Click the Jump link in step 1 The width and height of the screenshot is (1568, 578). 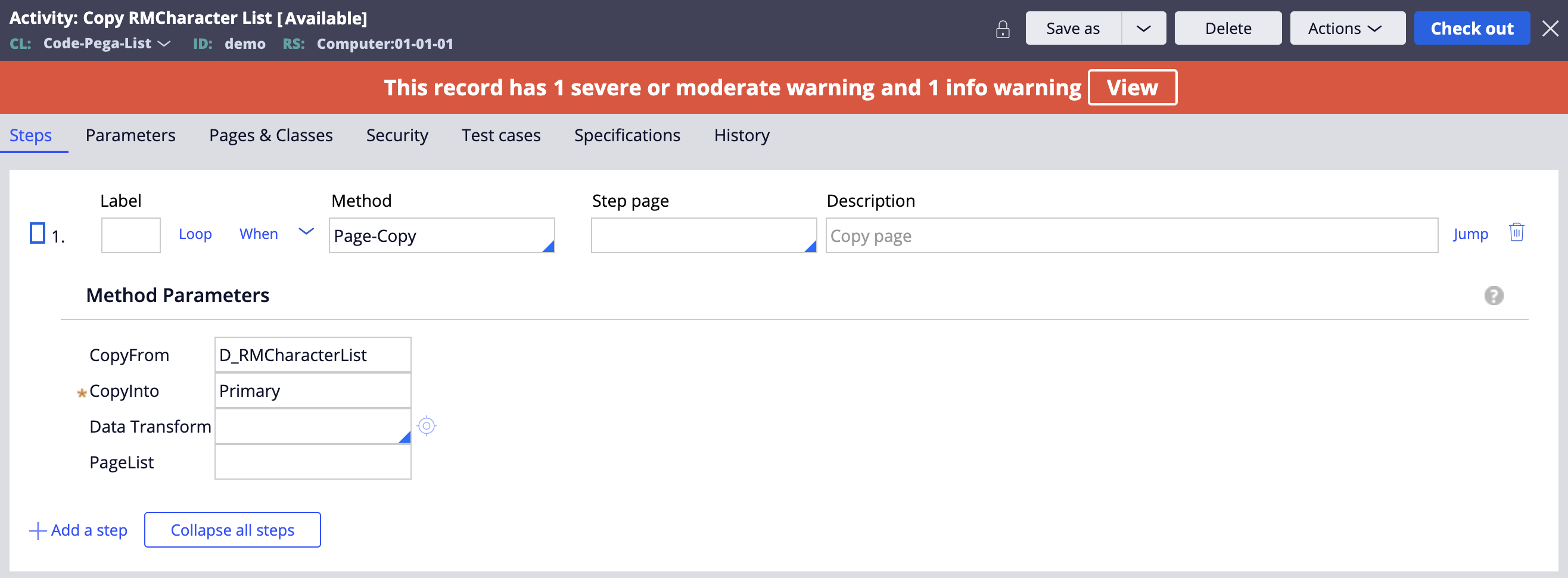[1470, 234]
